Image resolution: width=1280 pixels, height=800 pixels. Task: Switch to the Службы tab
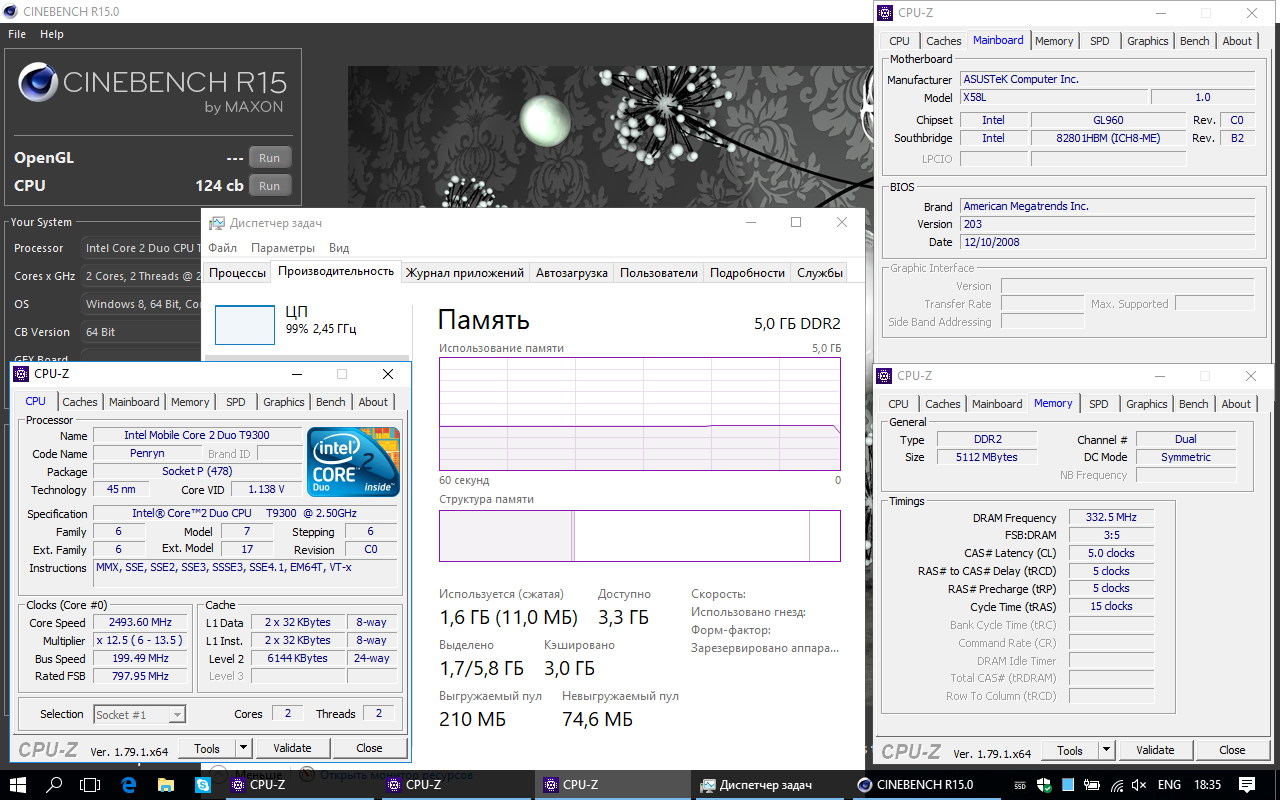820,273
